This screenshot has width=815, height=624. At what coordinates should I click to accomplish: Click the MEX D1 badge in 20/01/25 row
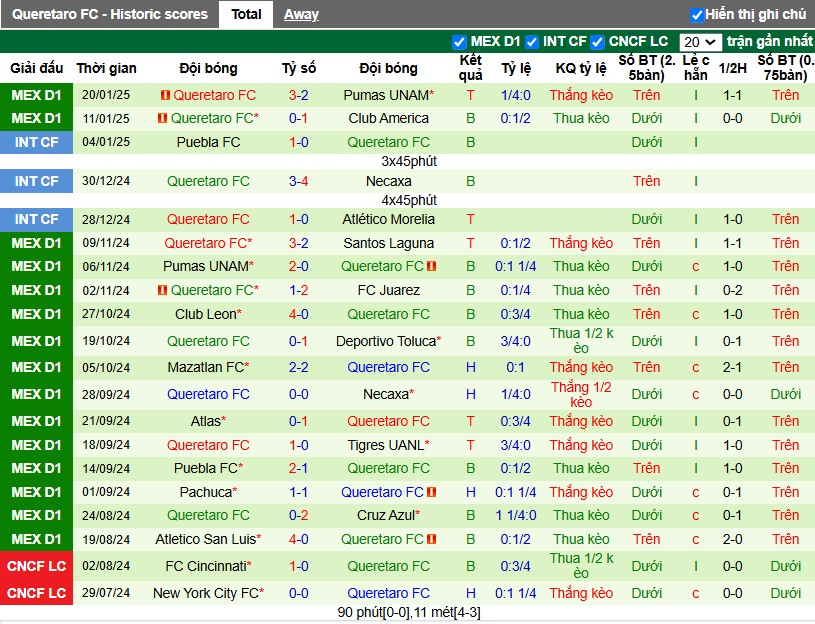(36, 95)
